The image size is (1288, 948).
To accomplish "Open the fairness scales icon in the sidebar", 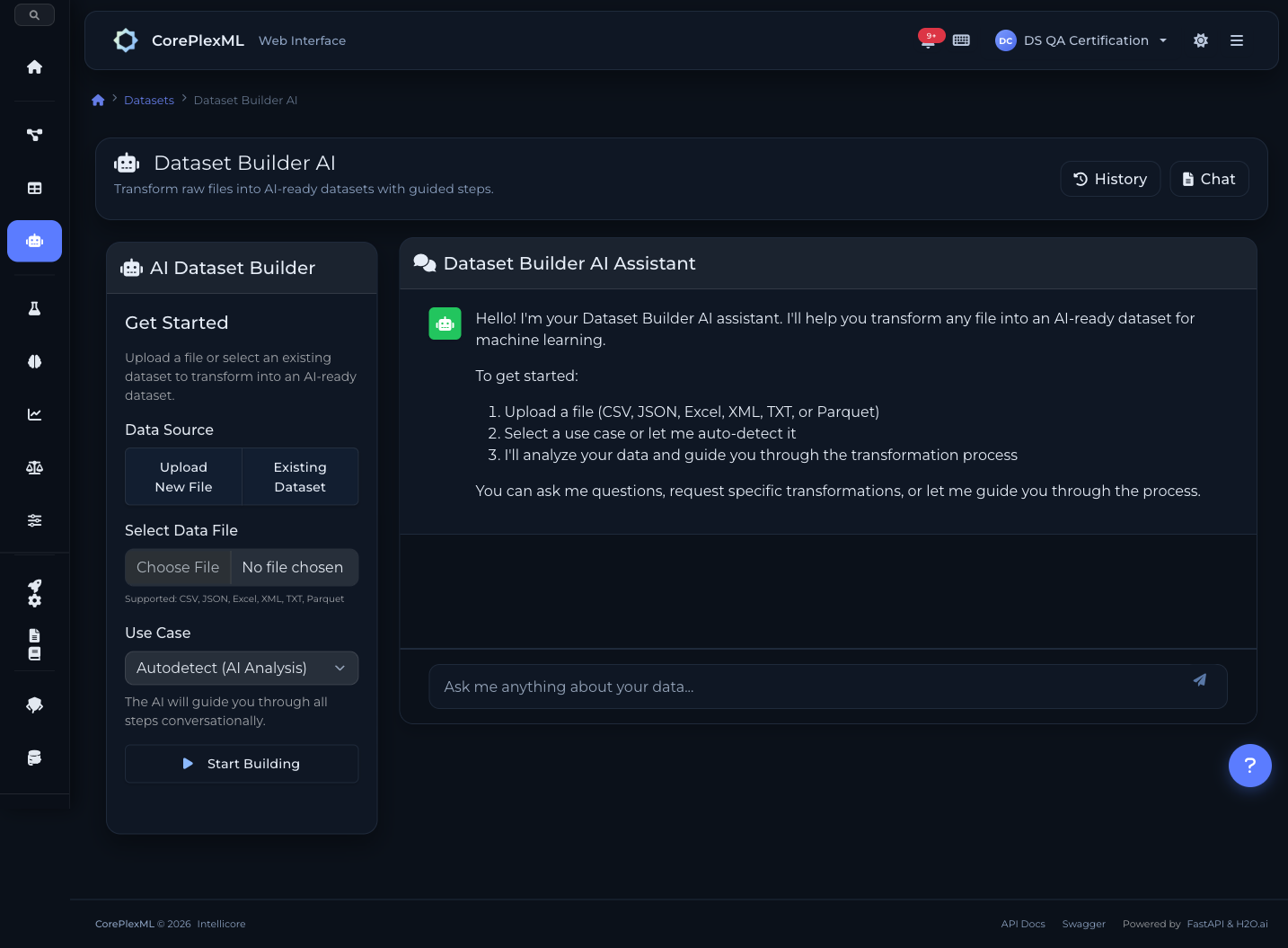I will tap(34, 467).
